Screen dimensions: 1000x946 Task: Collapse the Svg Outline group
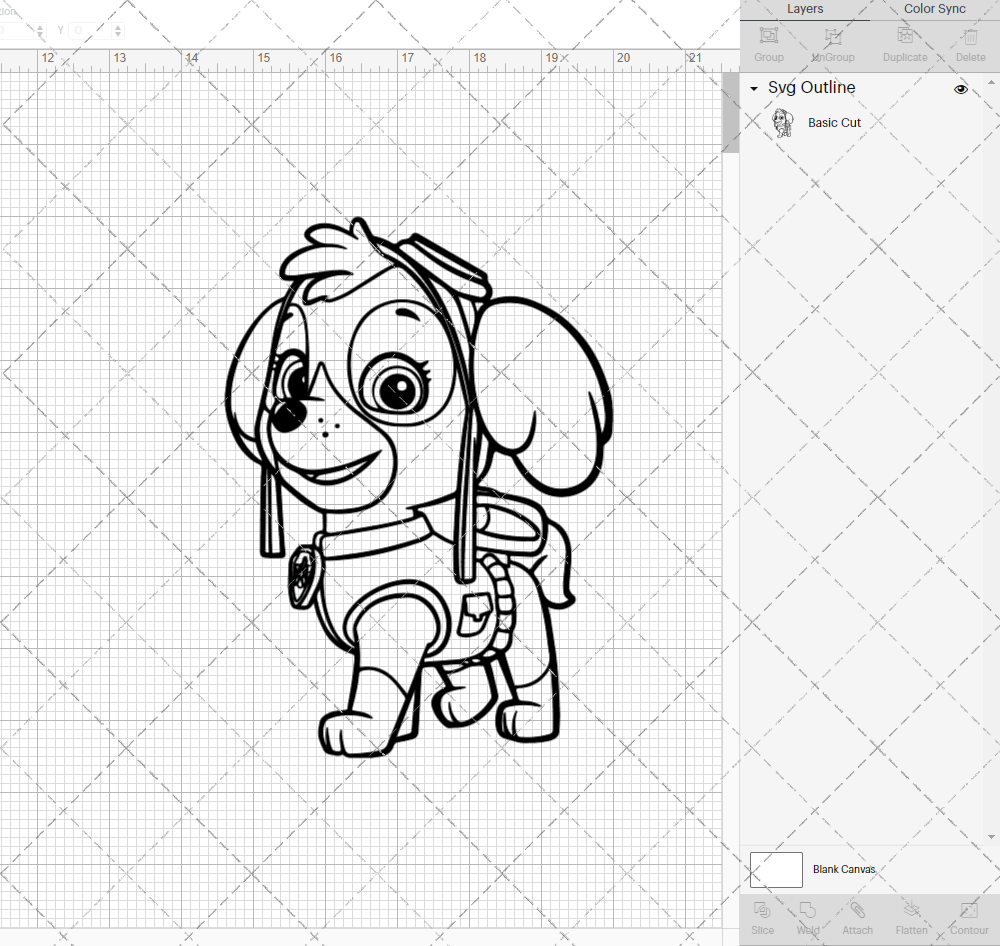[x=754, y=89]
